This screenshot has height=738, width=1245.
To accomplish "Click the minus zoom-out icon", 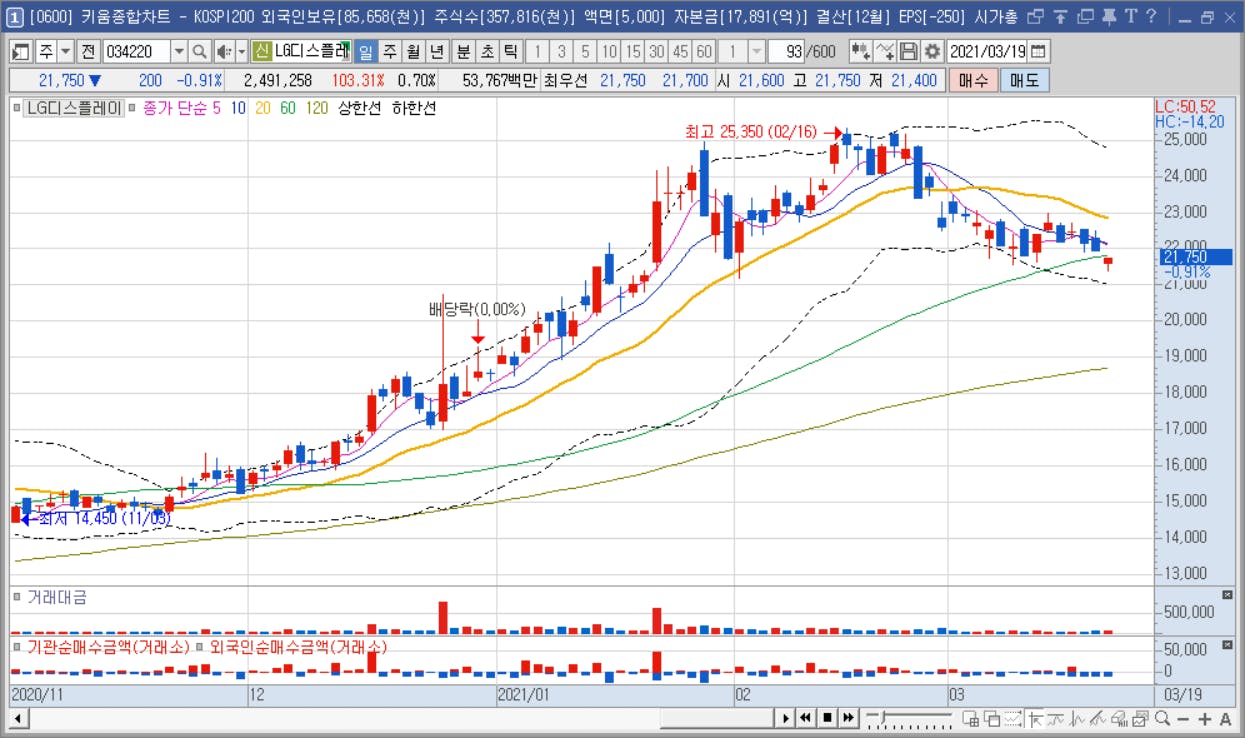I will pyautogui.click(x=1183, y=718).
